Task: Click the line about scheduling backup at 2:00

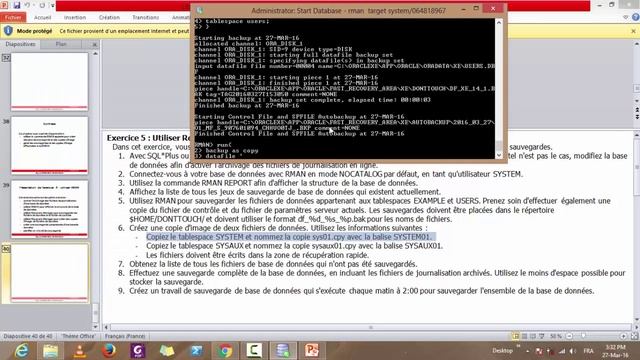Action: tap(362, 291)
